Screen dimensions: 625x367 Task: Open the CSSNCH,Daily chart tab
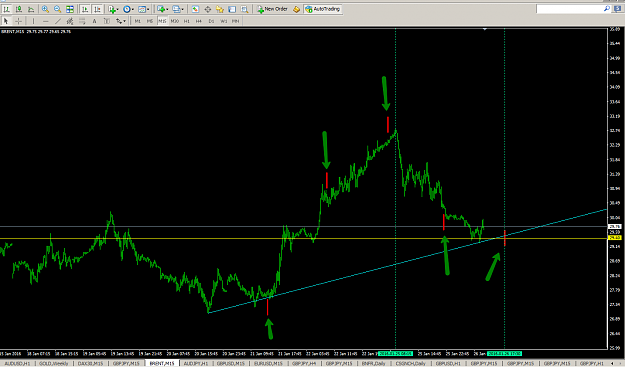click(412, 363)
